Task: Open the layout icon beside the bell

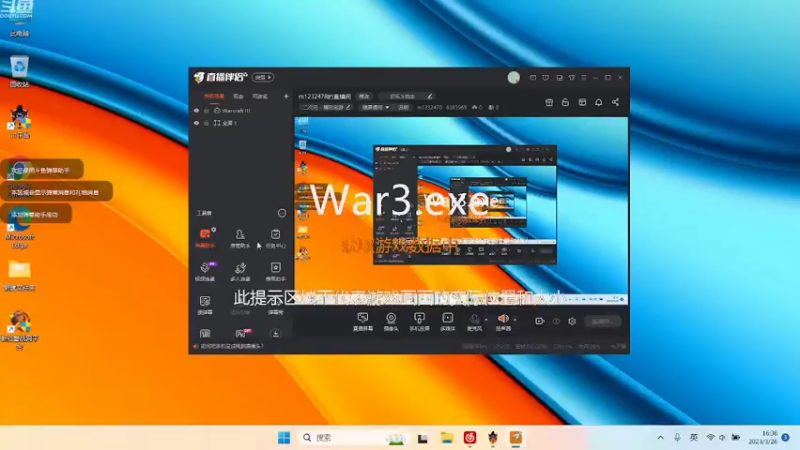Action: 582,102
